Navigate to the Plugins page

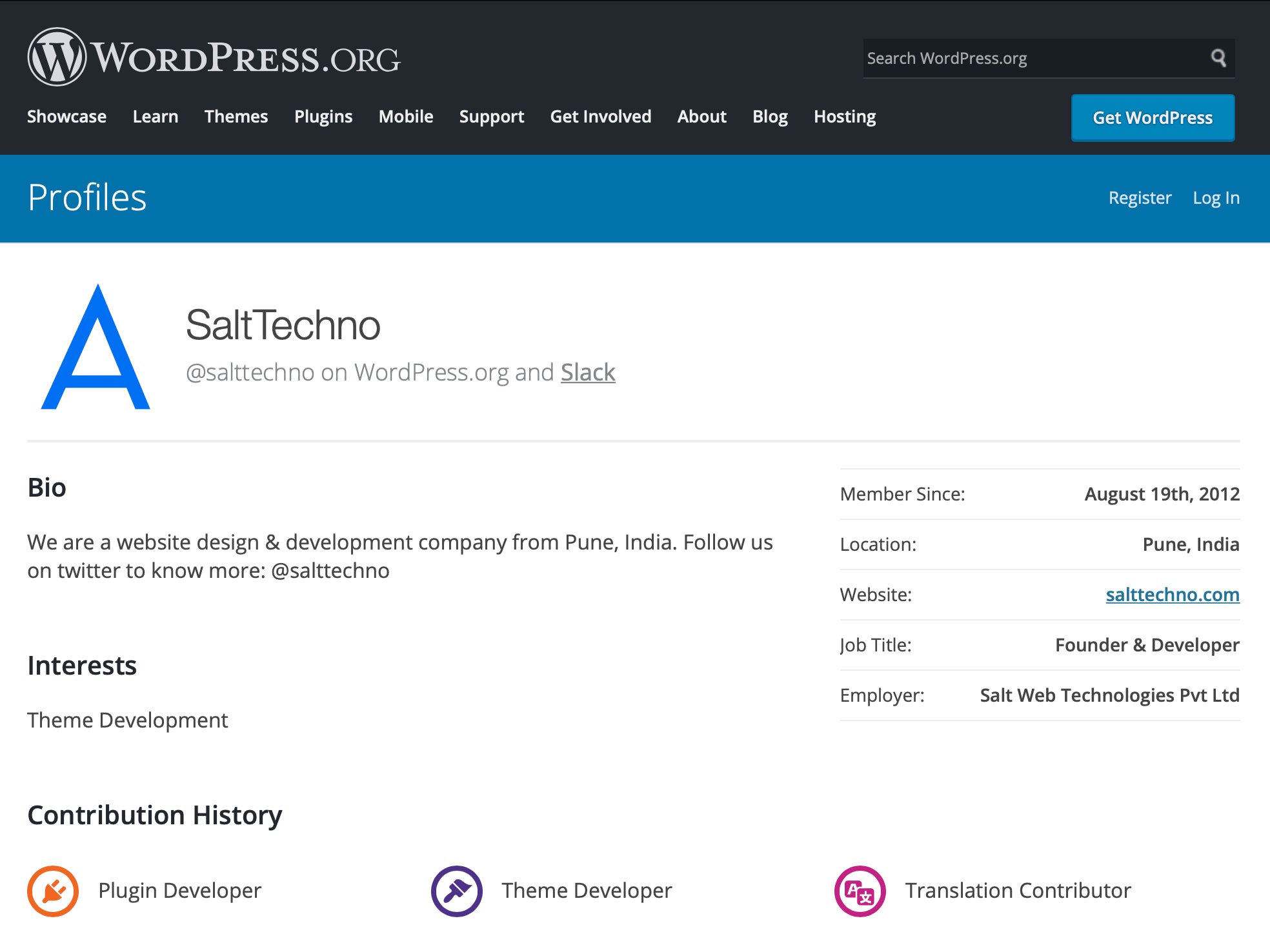[323, 117]
